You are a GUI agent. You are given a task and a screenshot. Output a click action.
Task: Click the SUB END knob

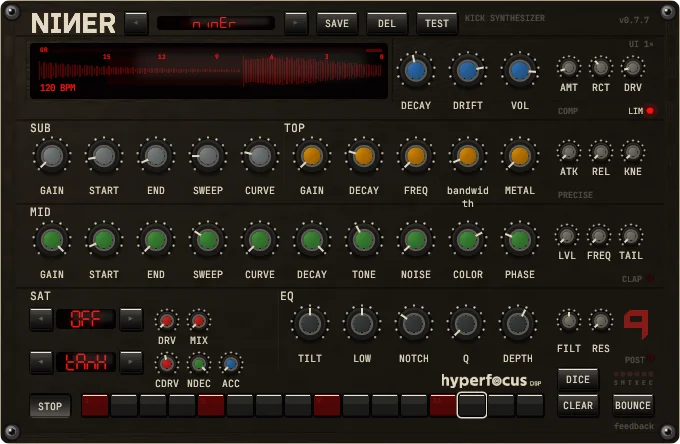click(156, 156)
